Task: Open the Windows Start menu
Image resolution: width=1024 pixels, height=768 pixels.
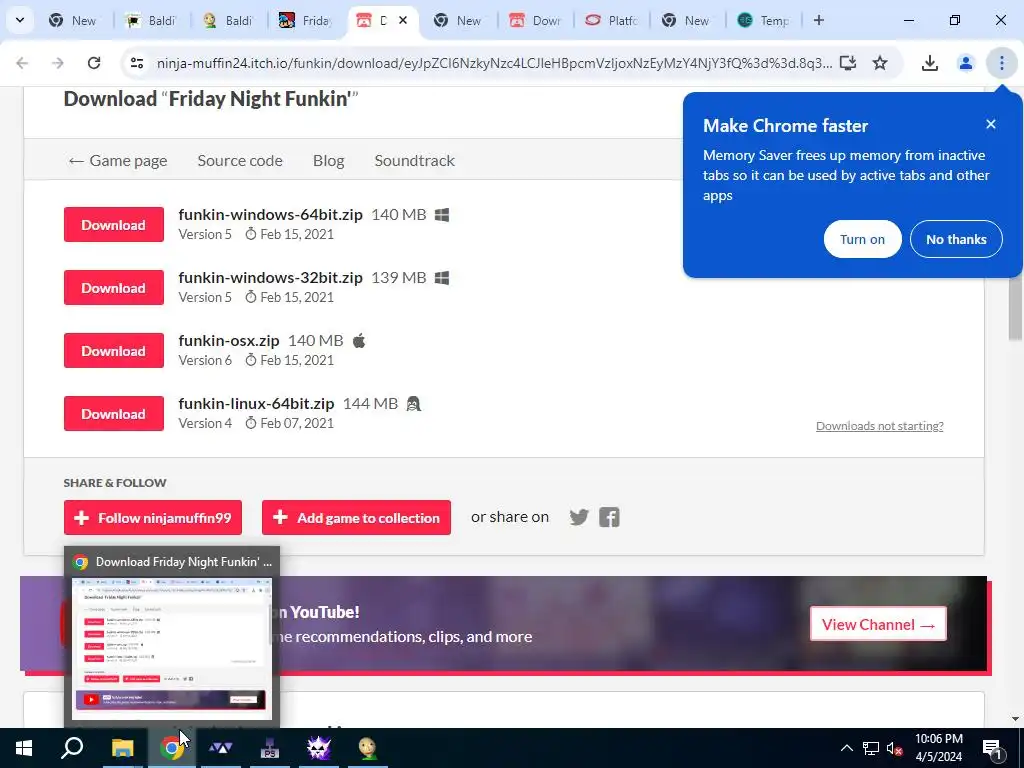Action: 24,748
